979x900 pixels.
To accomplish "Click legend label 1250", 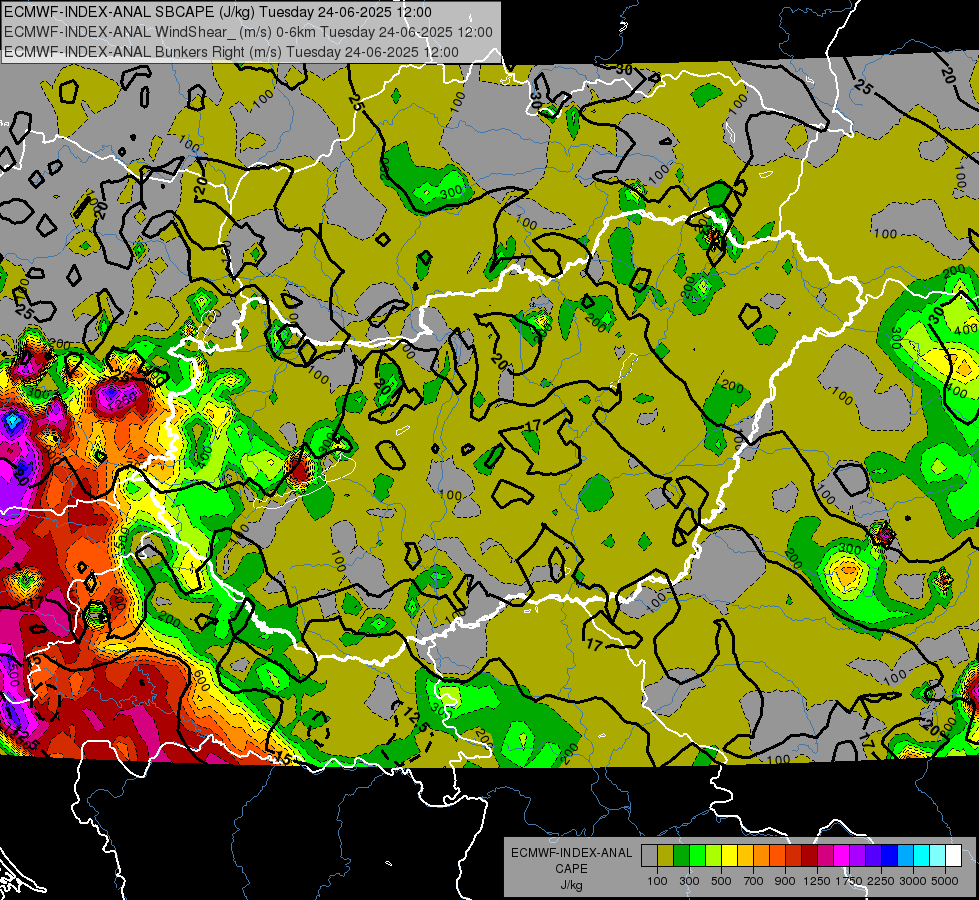I will (817, 881).
